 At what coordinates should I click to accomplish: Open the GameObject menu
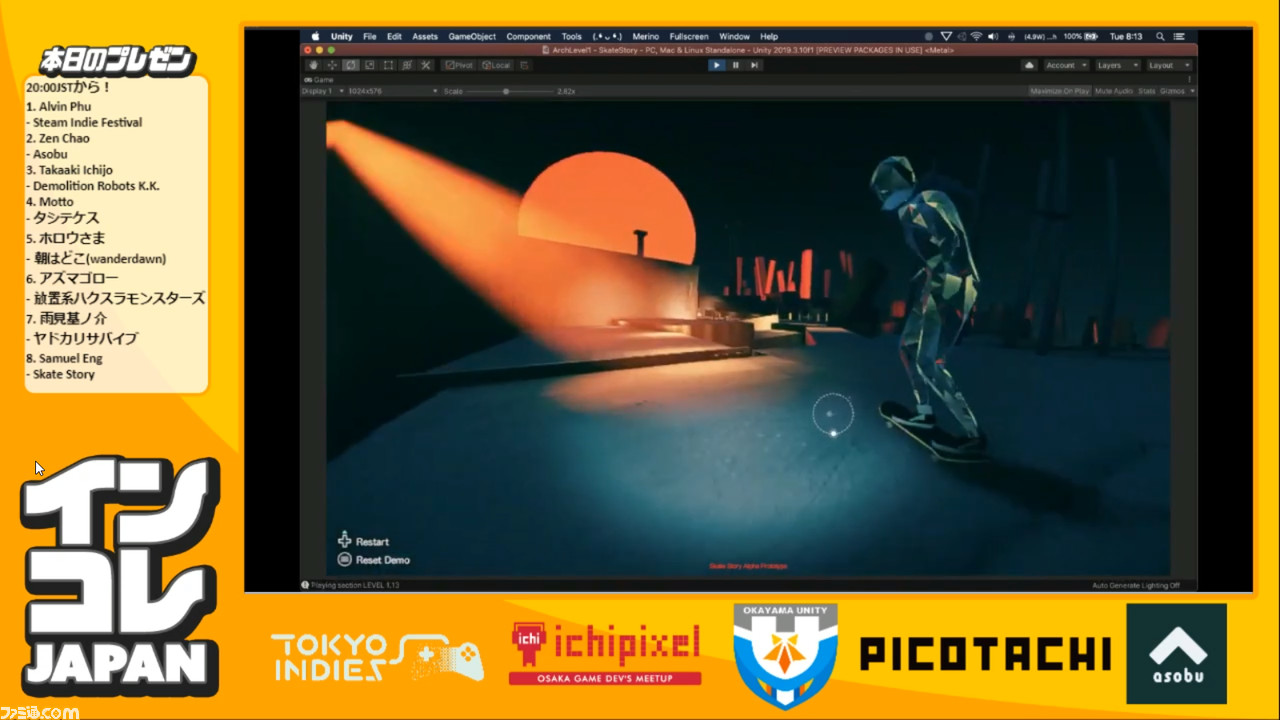pos(472,36)
